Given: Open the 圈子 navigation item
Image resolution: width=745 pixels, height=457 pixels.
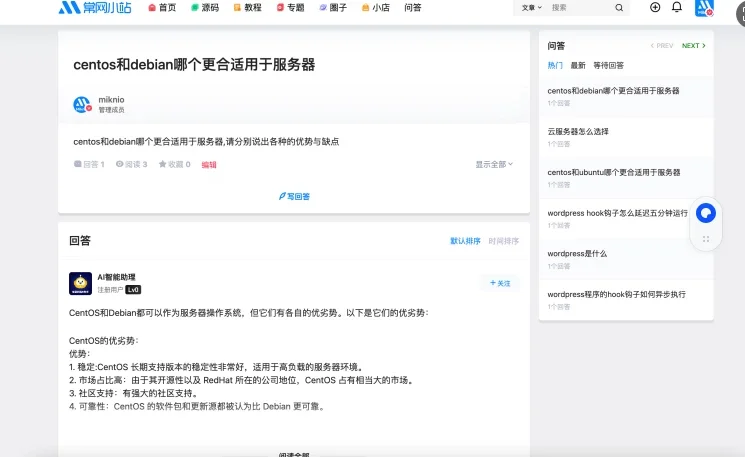Looking at the screenshot, I should point(333,8).
